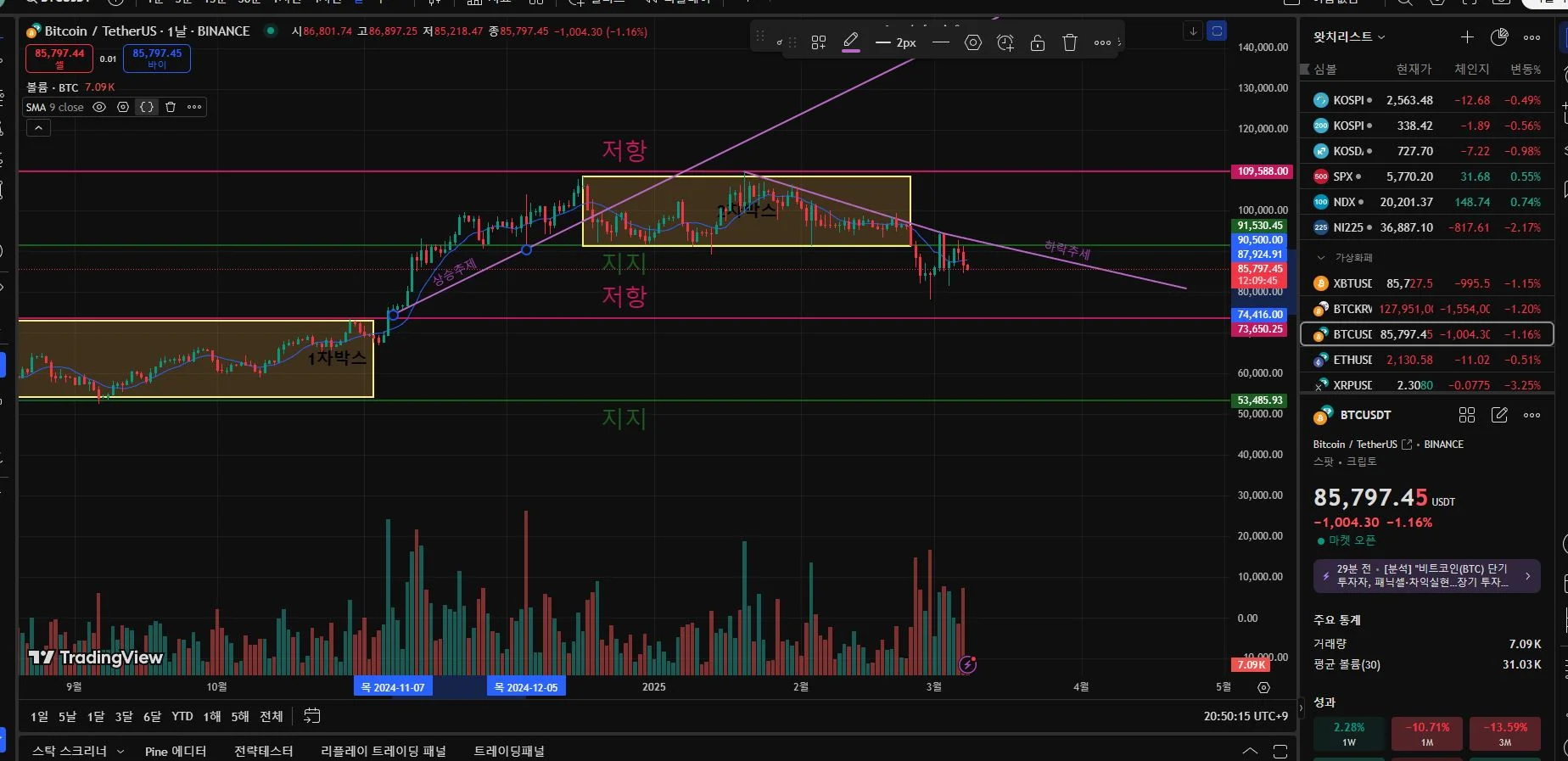Open the Bitcoin / TetherUS external link icon
The image size is (1568, 761).
(1407, 445)
